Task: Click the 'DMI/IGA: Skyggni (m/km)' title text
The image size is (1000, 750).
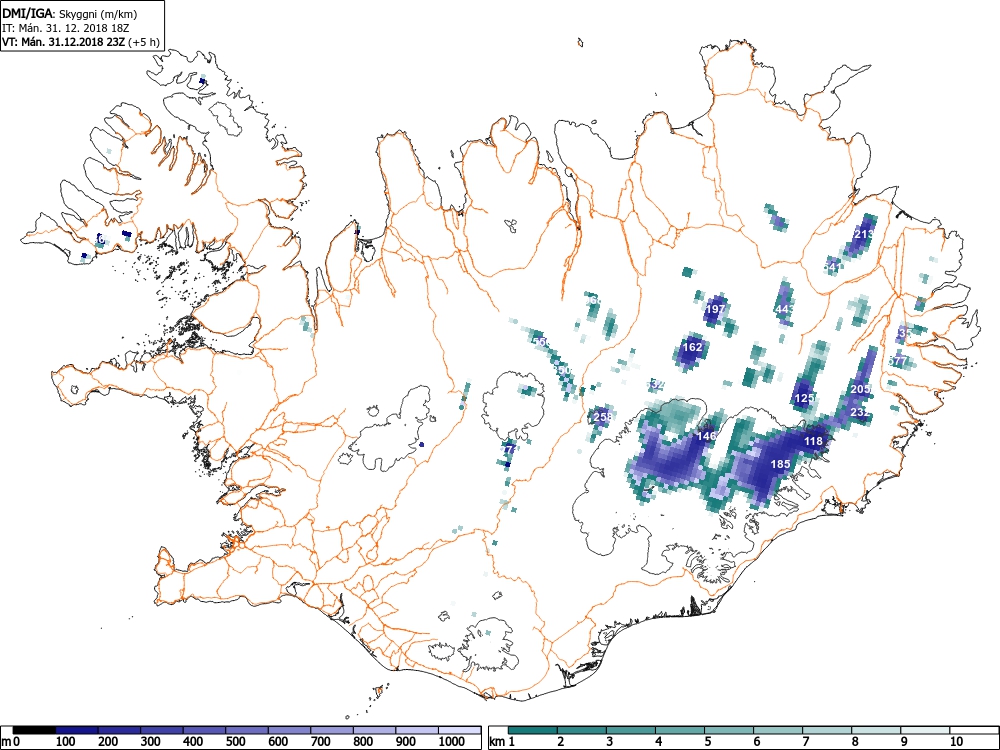Action: coord(70,14)
